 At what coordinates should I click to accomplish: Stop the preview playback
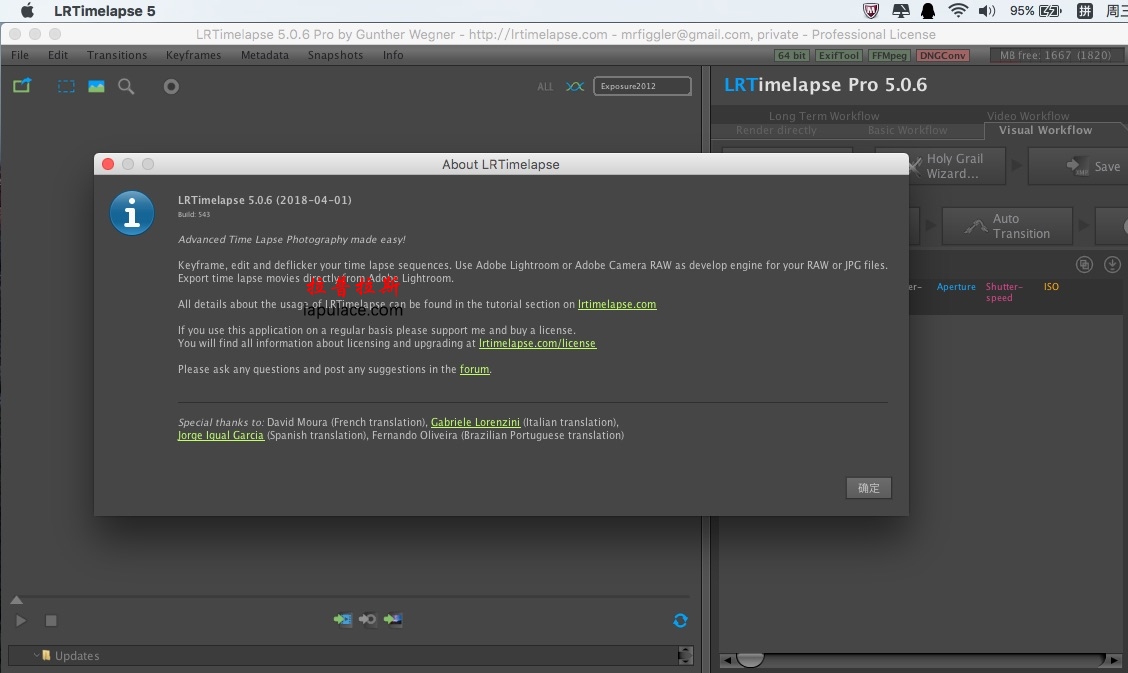51,621
